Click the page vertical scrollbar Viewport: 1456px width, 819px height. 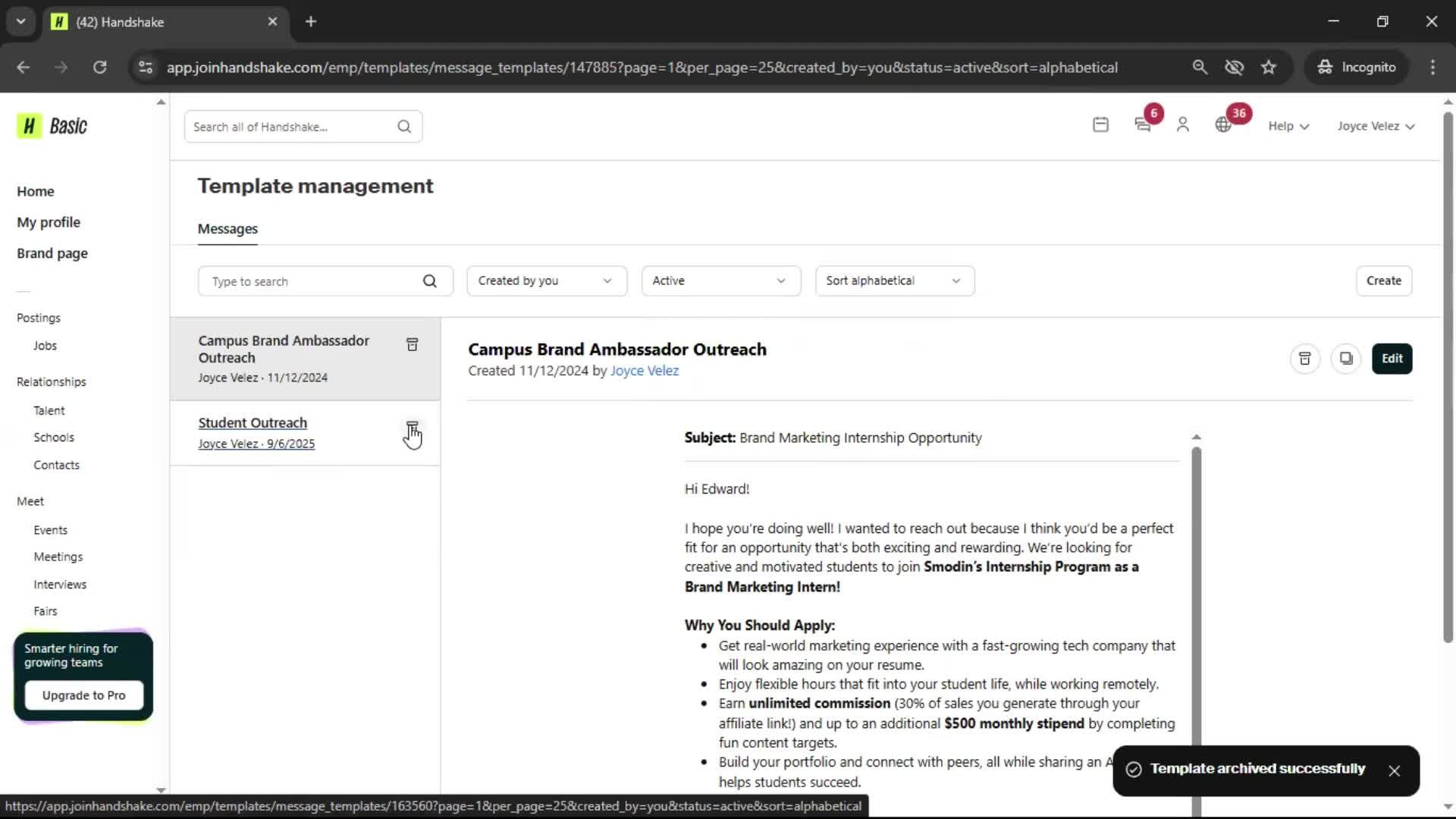coord(1448,377)
